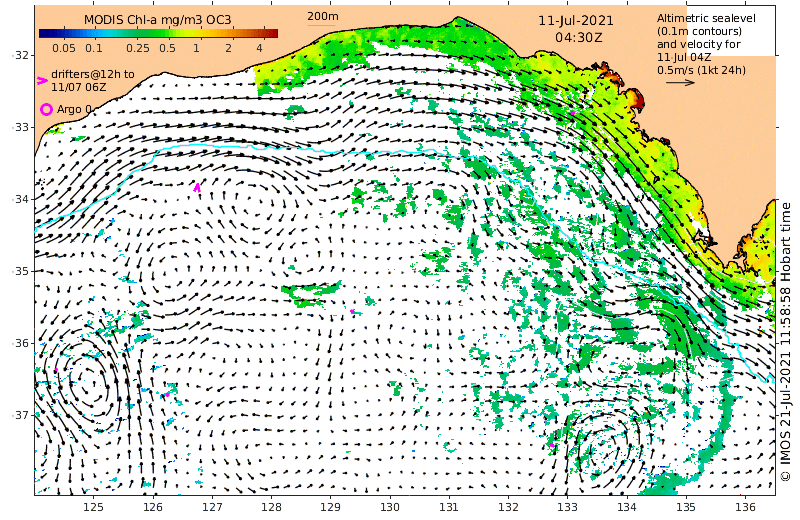Screen dimensions: 800x520
Task: Select the magenta marker near 129E 35.5S
Action: pyautogui.click(x=352, y=311)
